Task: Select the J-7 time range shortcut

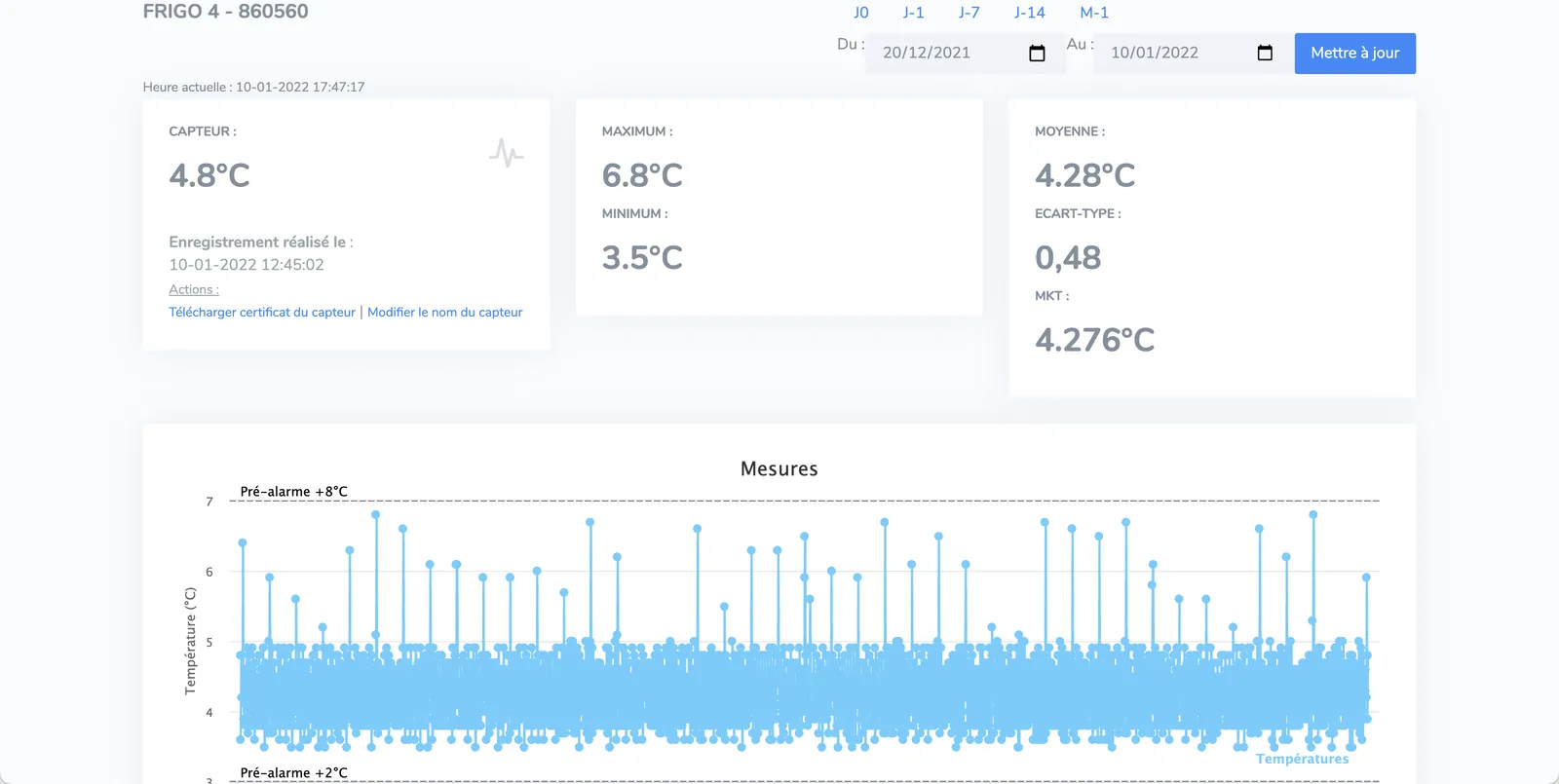Action: pos(969,13)
